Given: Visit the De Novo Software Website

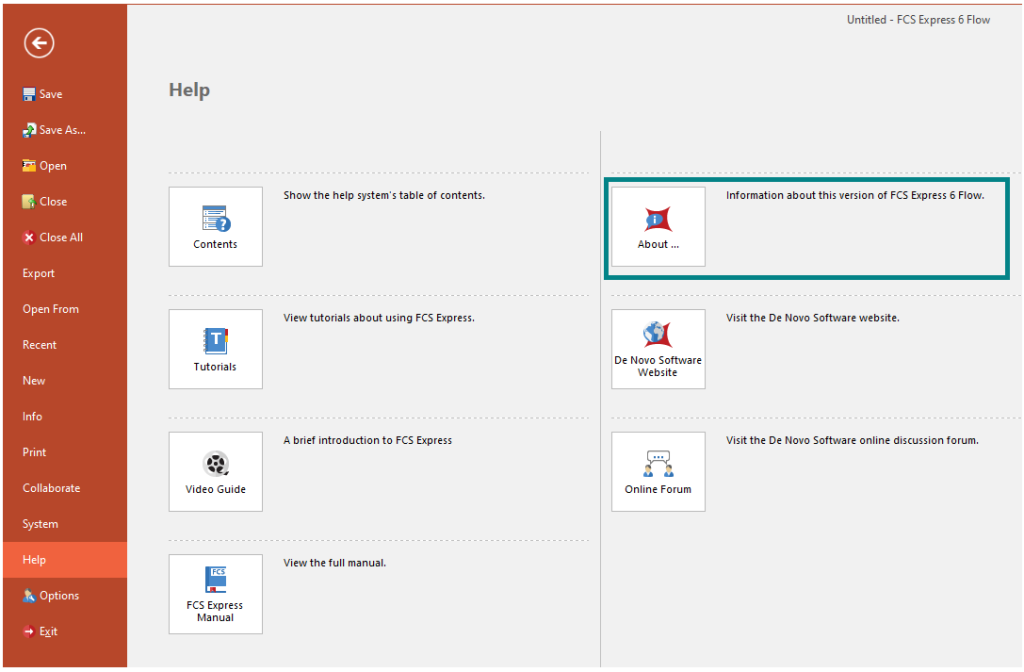Looking at the screenshot, I should point(657,348).
